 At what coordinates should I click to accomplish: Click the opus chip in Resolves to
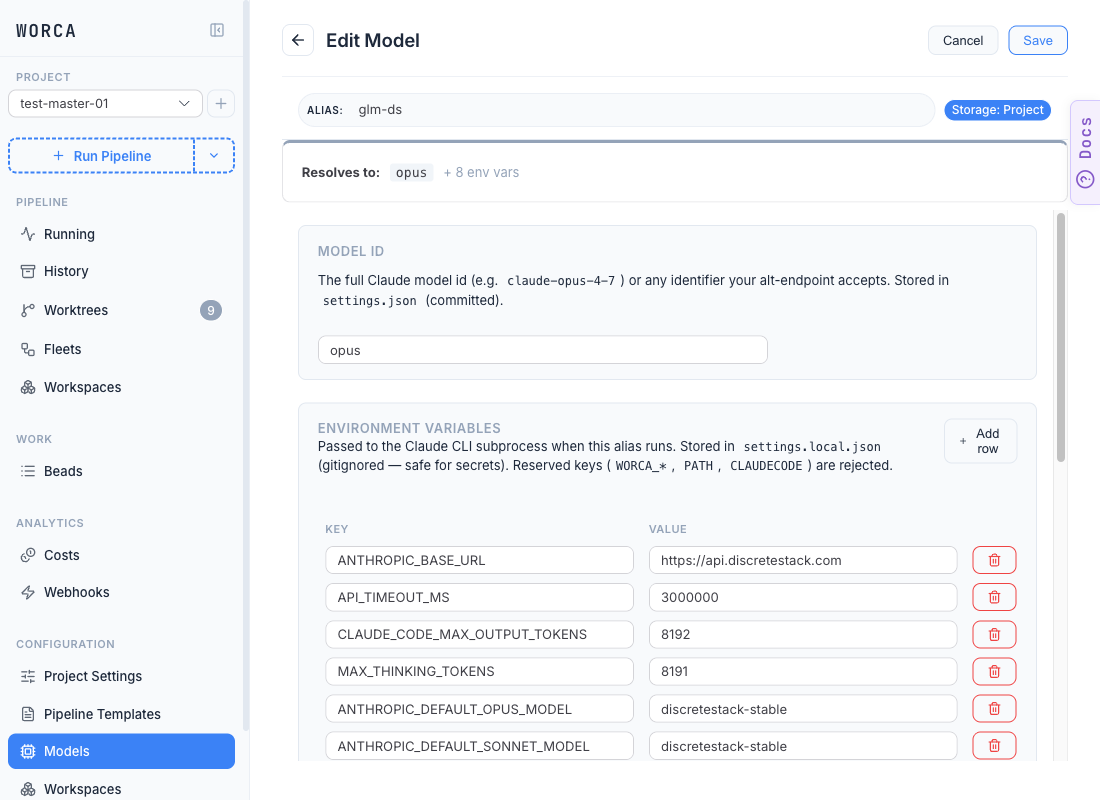[x=411, y=173]
